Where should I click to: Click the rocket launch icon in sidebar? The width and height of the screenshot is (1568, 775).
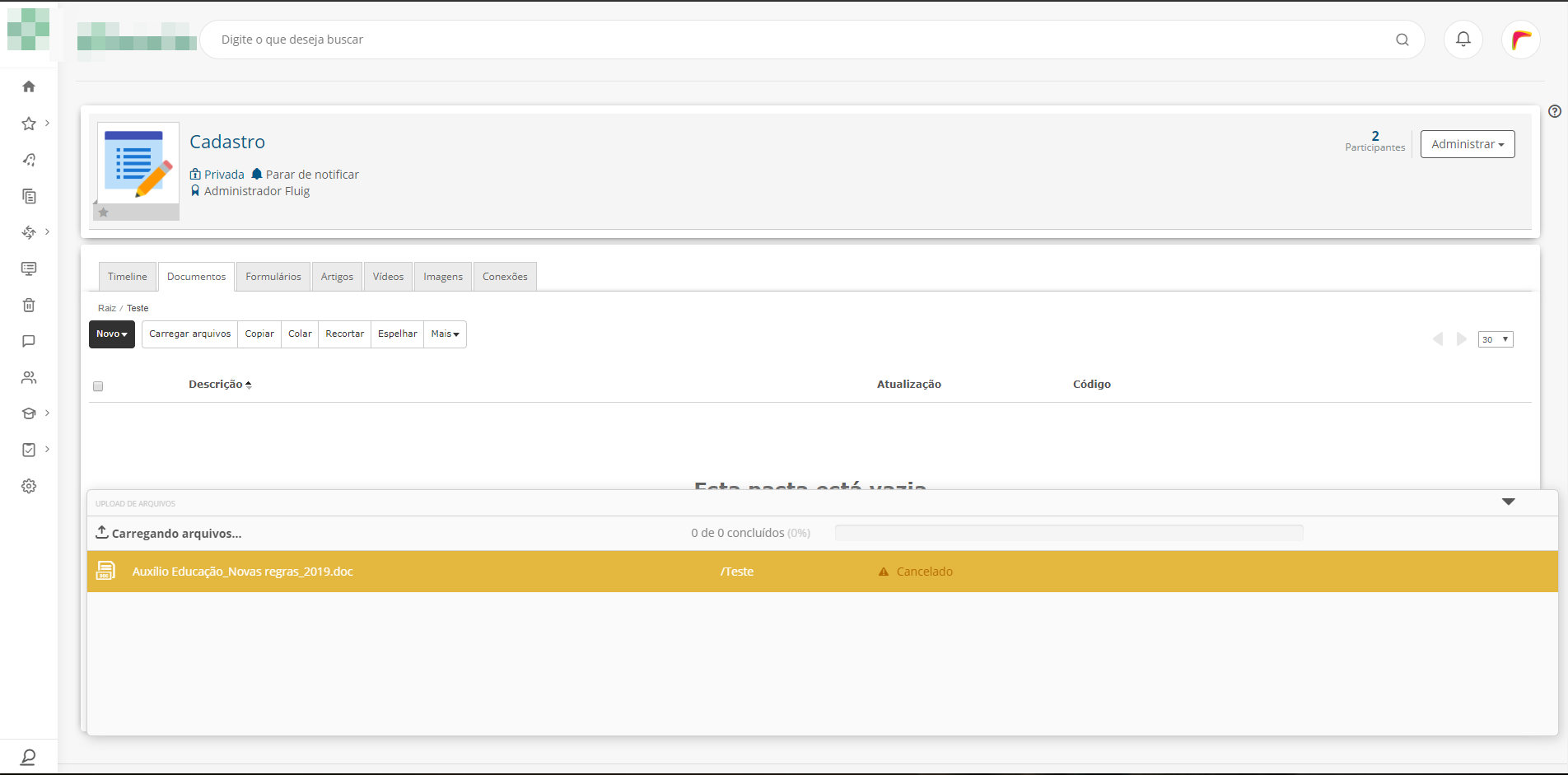29,160
